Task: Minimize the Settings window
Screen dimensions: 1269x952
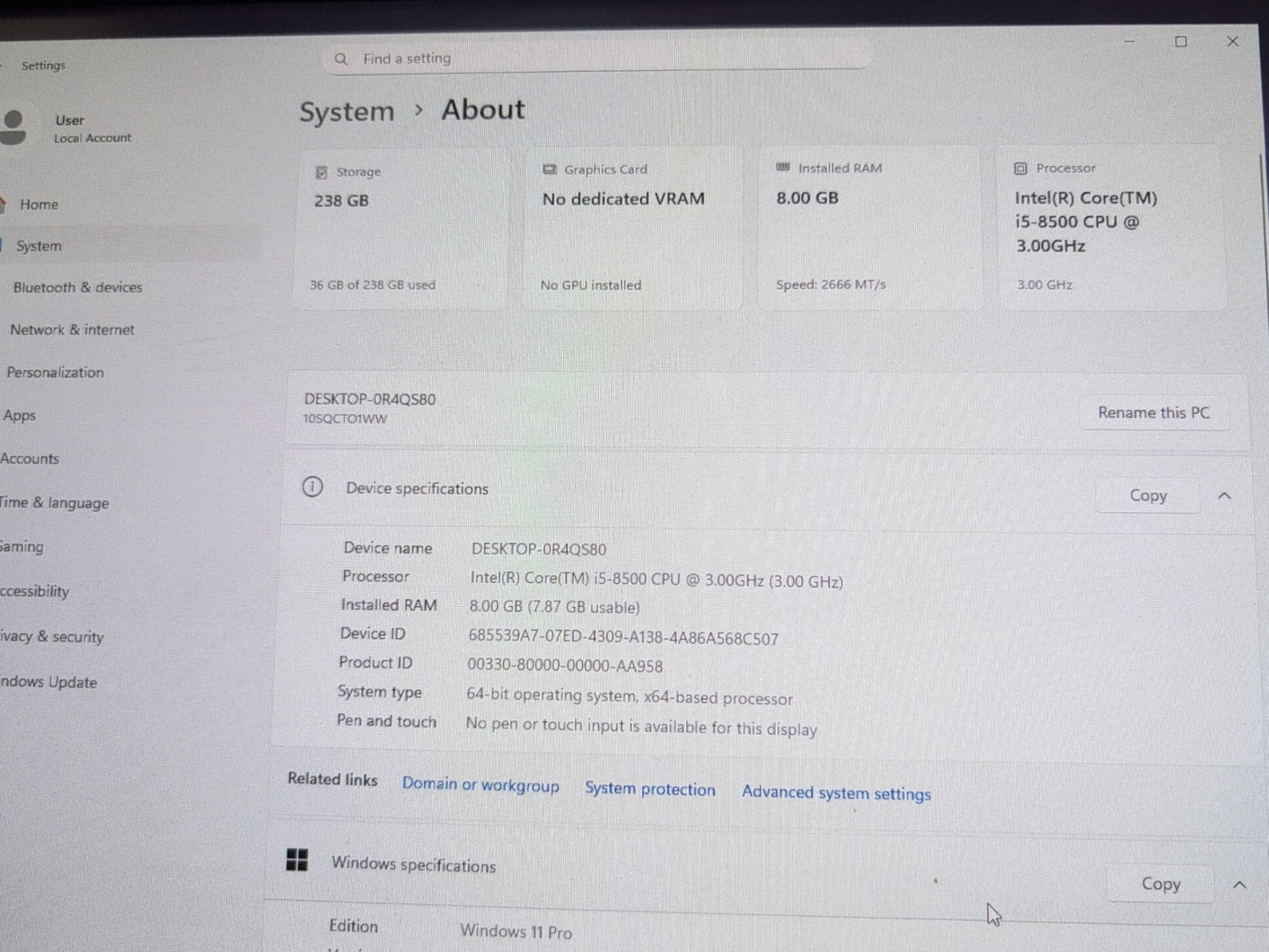Action: tap(1129, 41)
